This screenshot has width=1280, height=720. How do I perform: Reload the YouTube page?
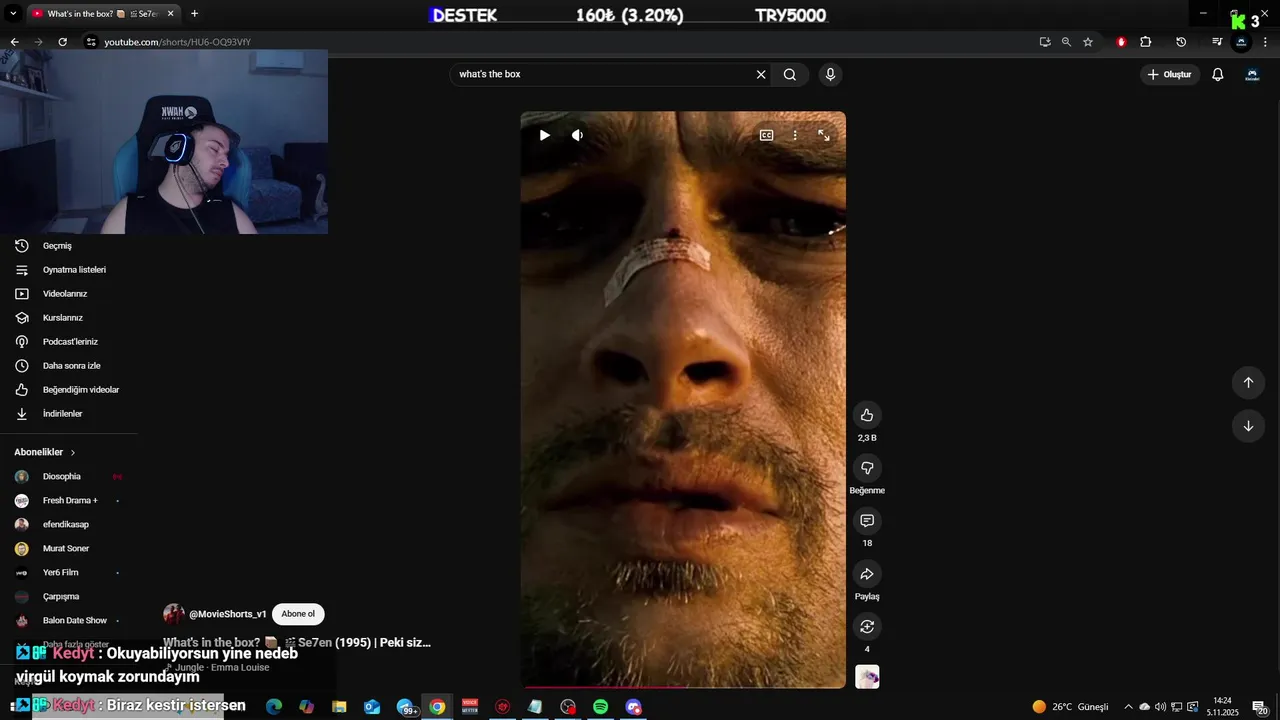tap(62, 42)
